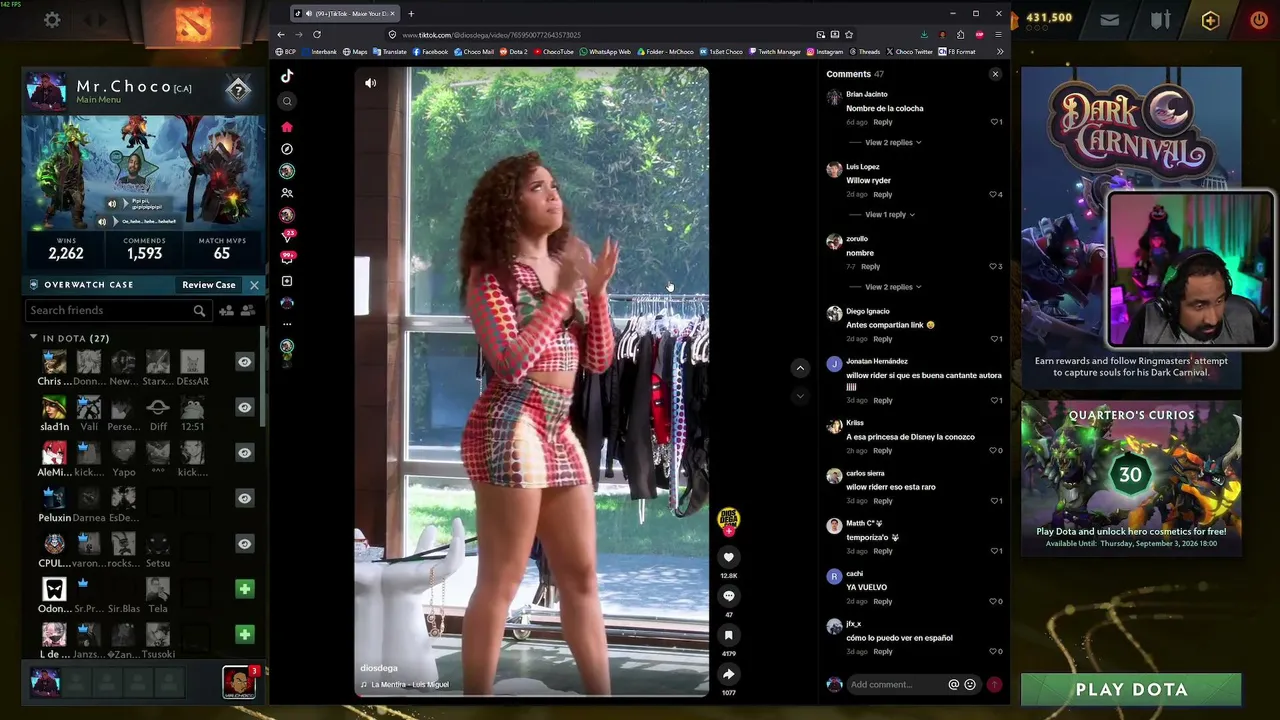1280x720 pixels.
Task: Open Dota profile help diamond icon
Action: pos(238,91)
